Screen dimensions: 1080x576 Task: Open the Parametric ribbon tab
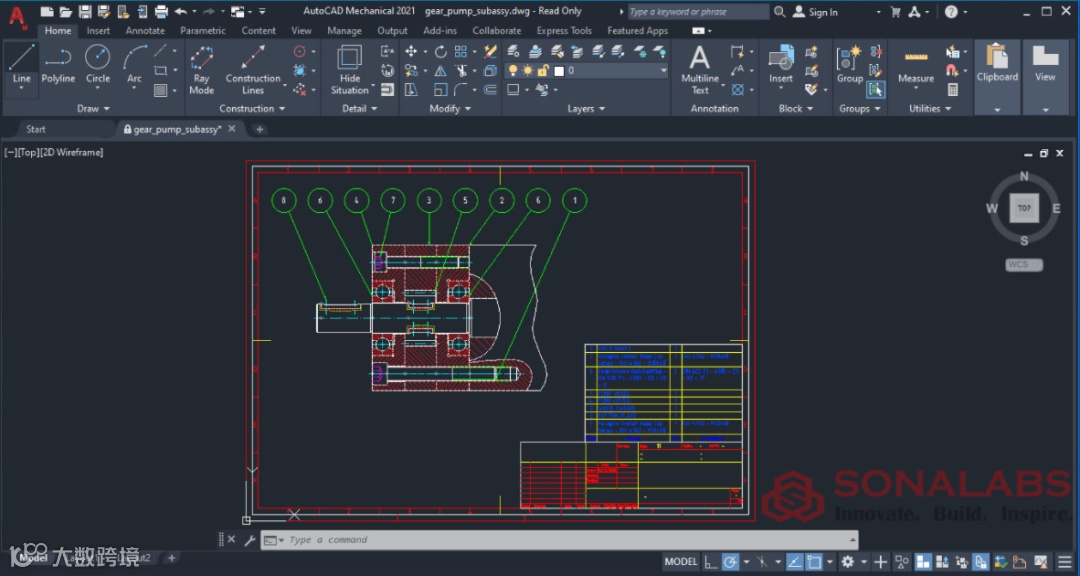click(x=203, y=31)
